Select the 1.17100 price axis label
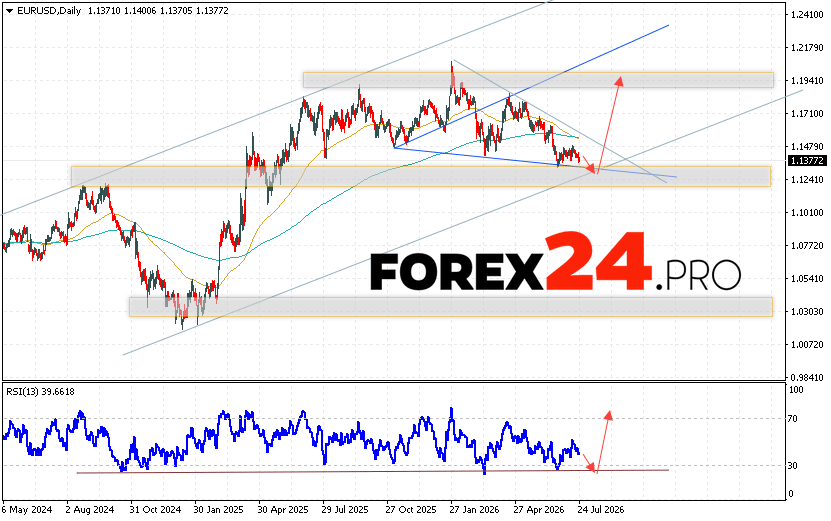 (x=807, y=113)
